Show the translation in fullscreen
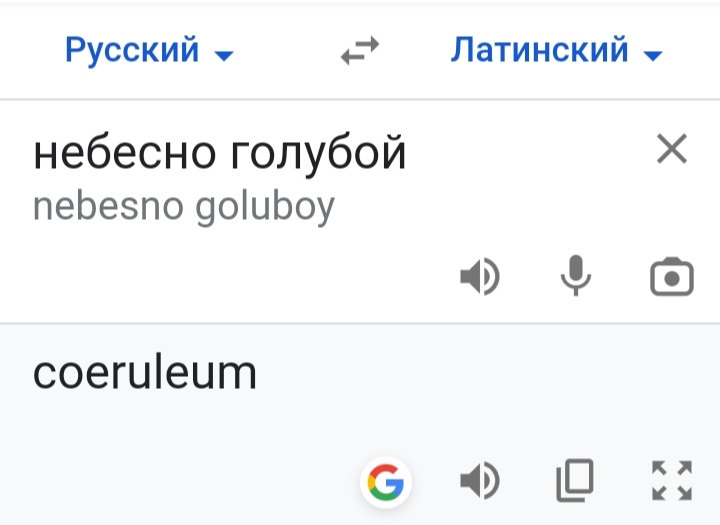Viewport: 720px width, 525px height. click(x=672, y=480)
